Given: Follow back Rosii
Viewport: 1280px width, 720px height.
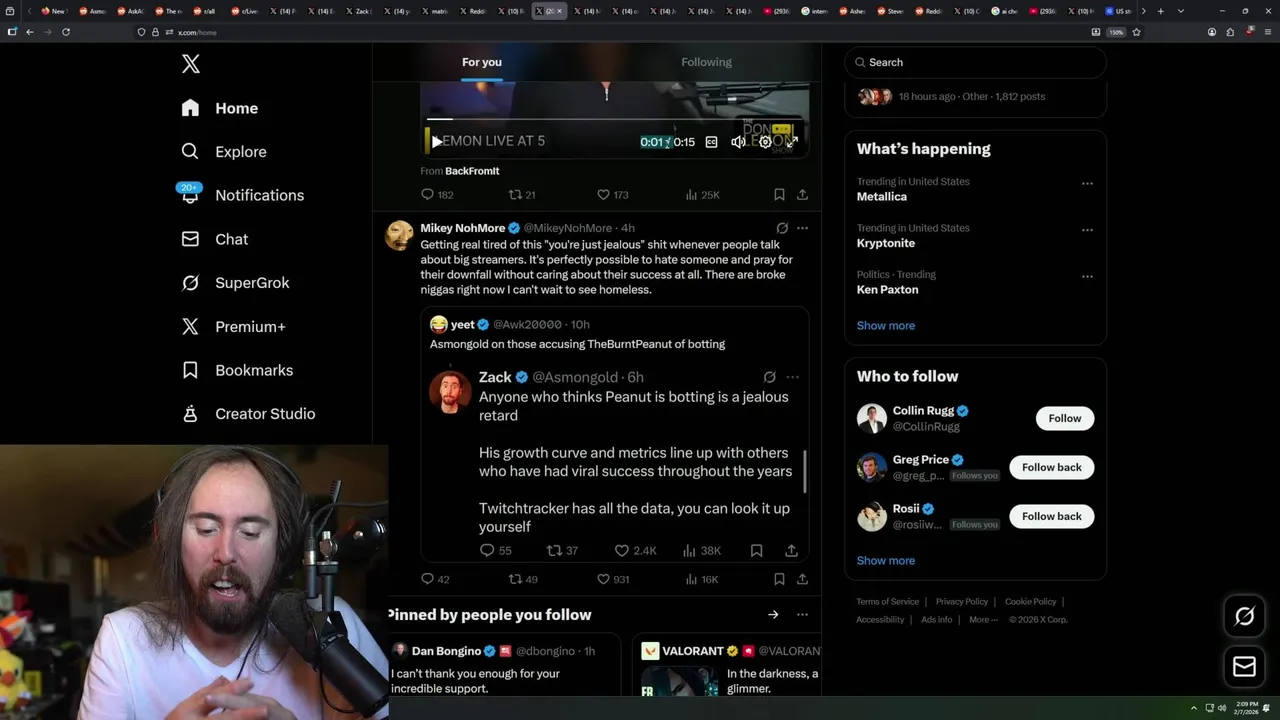Looking at the screenshot, I should point(1052,516).
